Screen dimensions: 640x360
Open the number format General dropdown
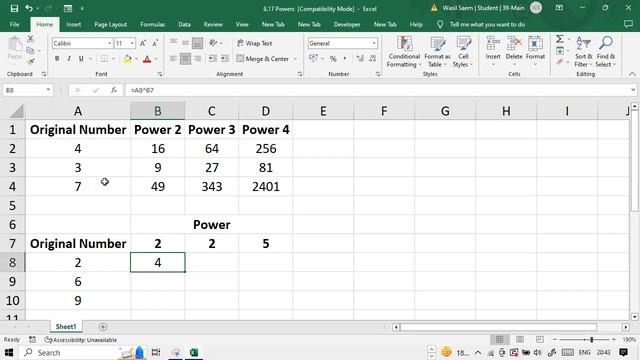click(374, 43)
